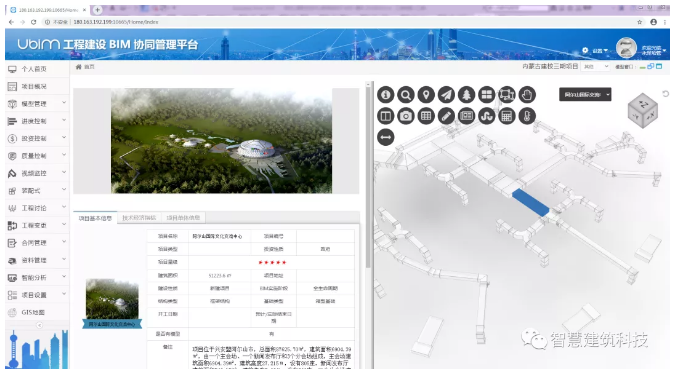
Task: Open the dark model selection dropdown in viewer
Action: [x=585, y=95]
